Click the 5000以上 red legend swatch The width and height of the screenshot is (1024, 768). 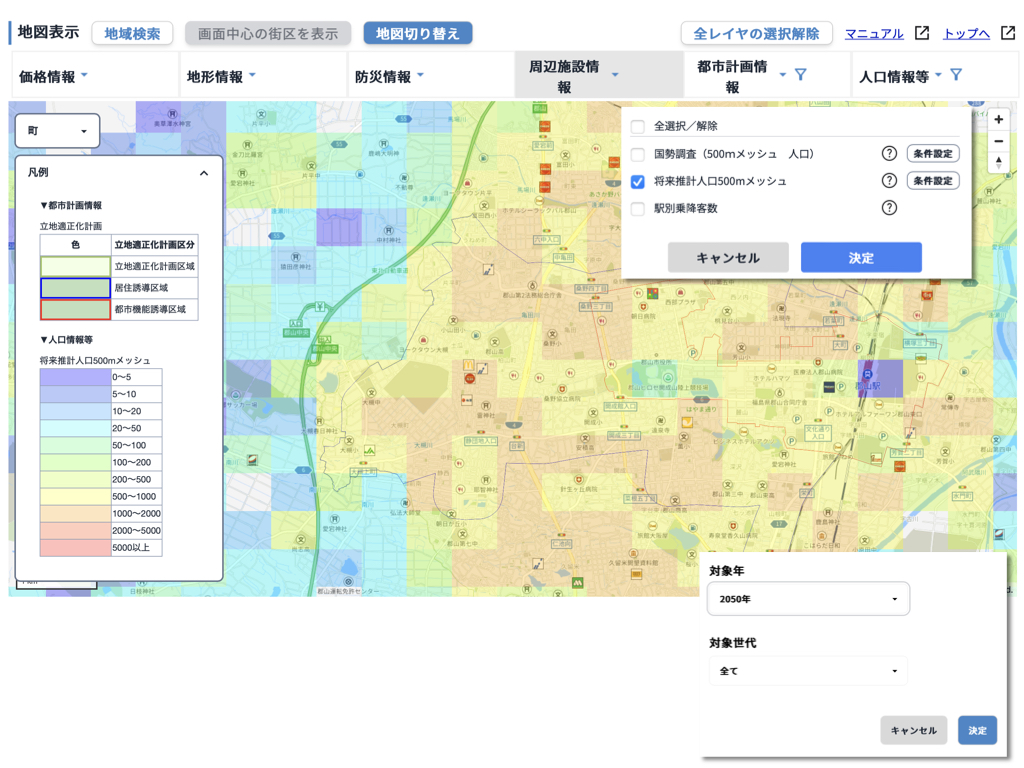click(75, 548)
